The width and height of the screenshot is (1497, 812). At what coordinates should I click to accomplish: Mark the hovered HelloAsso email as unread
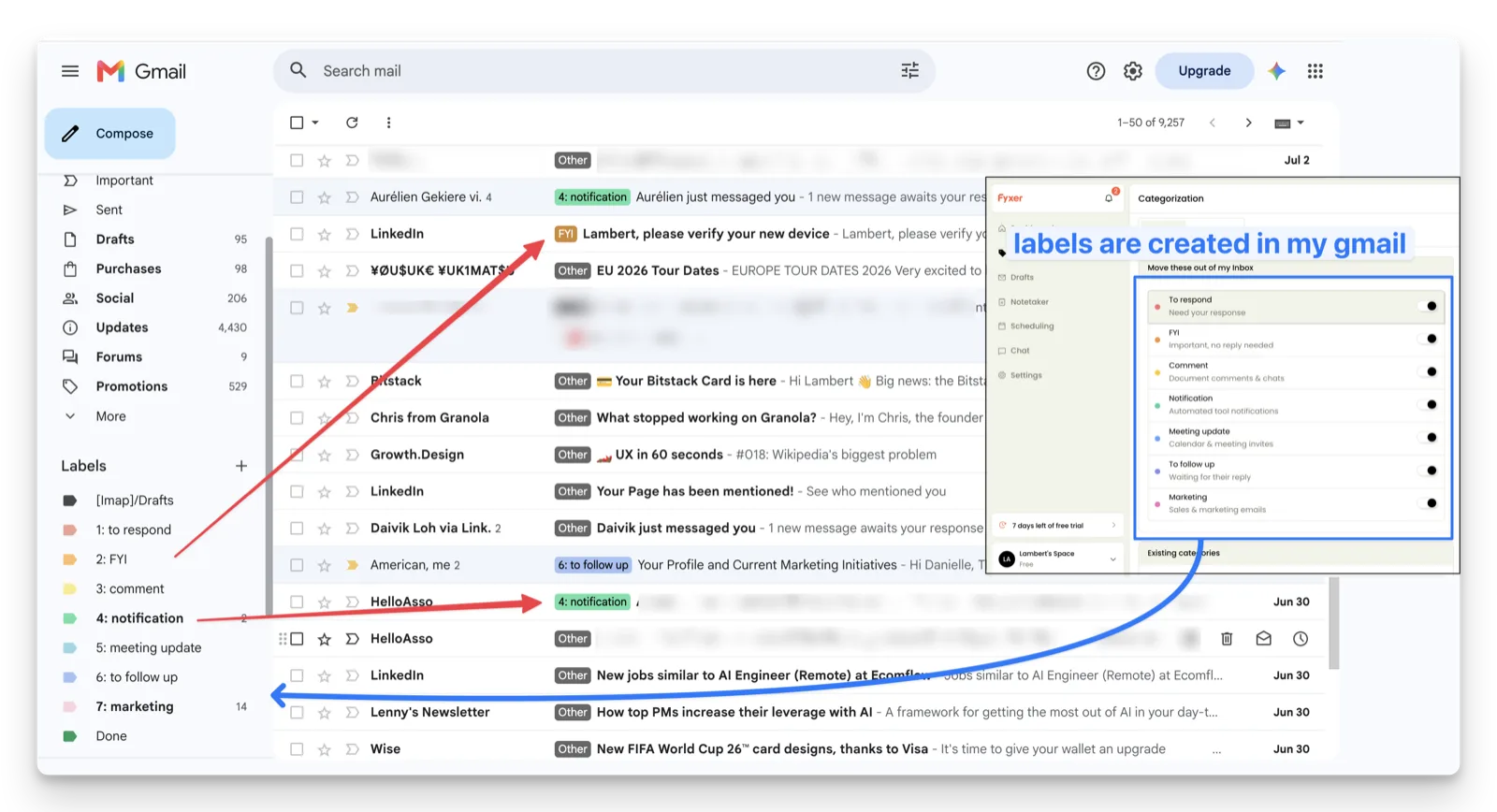click(1264, 639)
